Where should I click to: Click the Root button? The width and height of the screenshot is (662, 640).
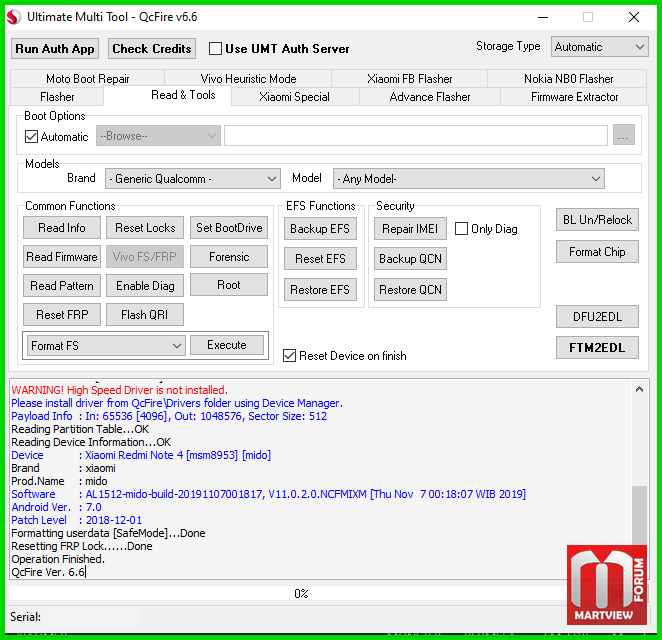tap(229, 285)
